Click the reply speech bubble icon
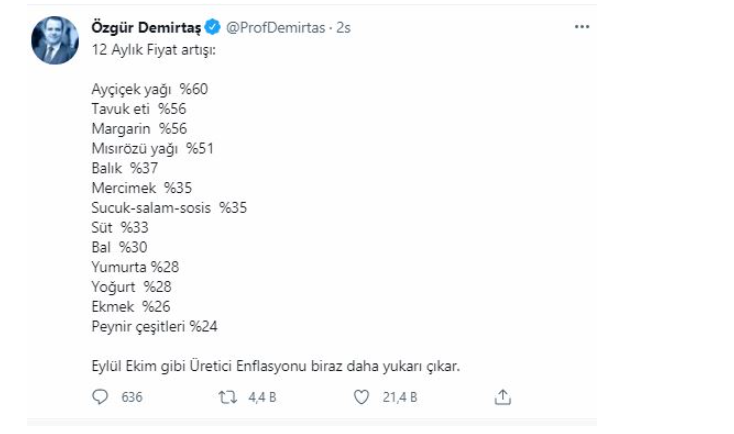Screen dimensions: 734x434 99,397
